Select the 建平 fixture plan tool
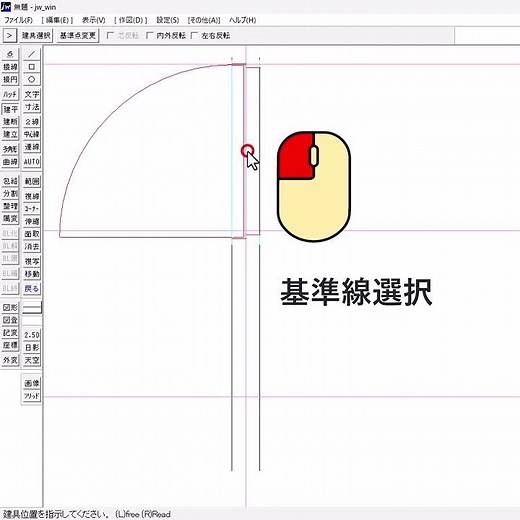The height and width of the screenshot is (520, 520). tap(10, 109)
